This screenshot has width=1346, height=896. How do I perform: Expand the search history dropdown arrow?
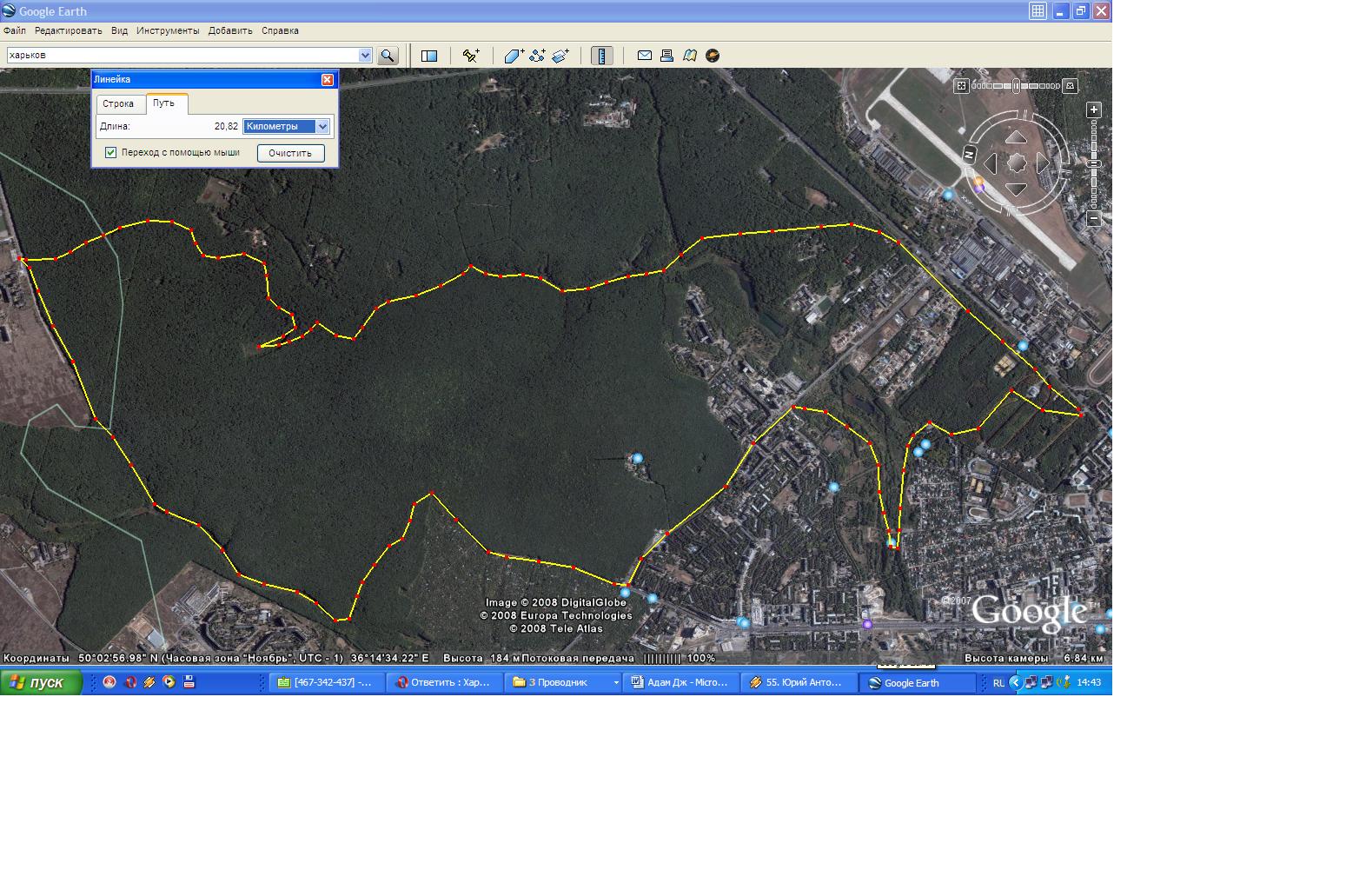[x=365, y=56]
